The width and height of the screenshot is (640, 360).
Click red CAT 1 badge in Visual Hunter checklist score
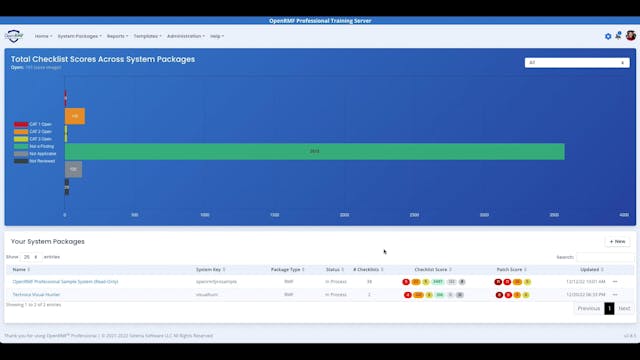407,295
